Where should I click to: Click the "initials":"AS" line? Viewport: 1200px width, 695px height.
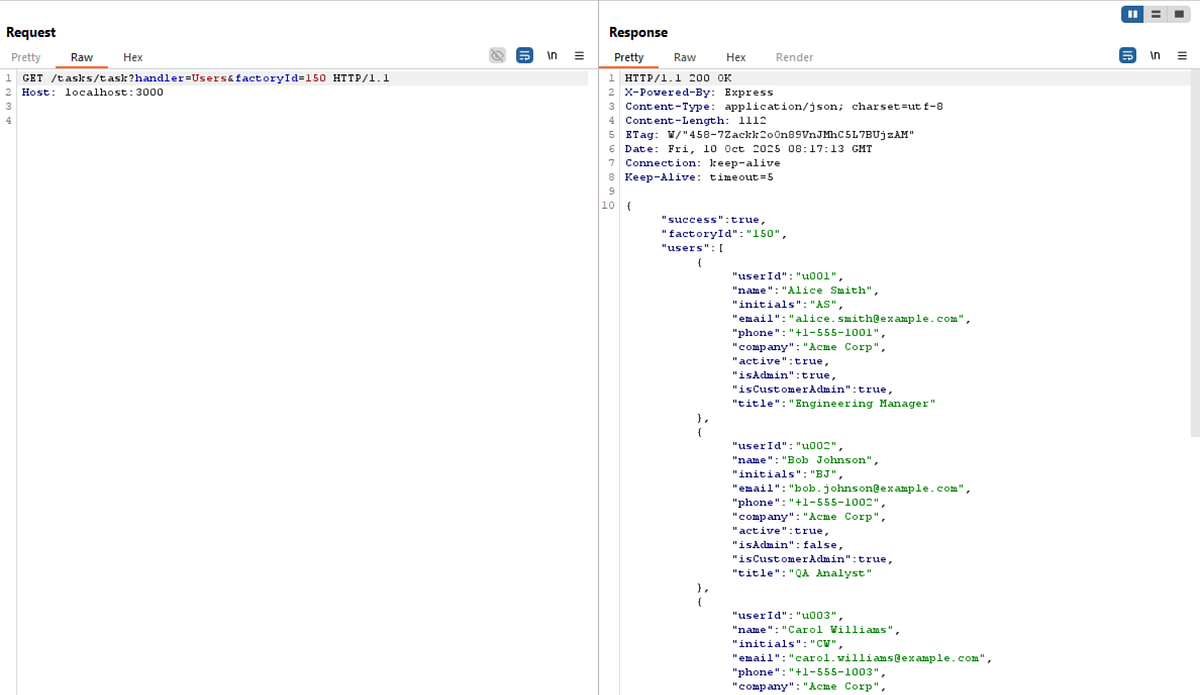tap(788, 304)
